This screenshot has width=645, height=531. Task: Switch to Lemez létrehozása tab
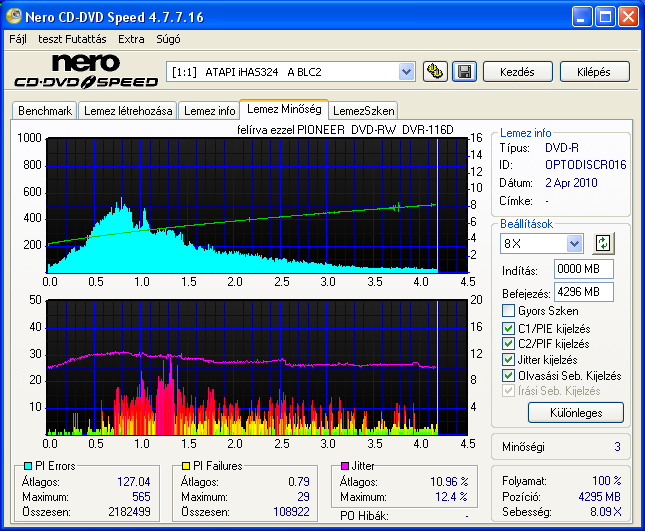tap(128, 111)
